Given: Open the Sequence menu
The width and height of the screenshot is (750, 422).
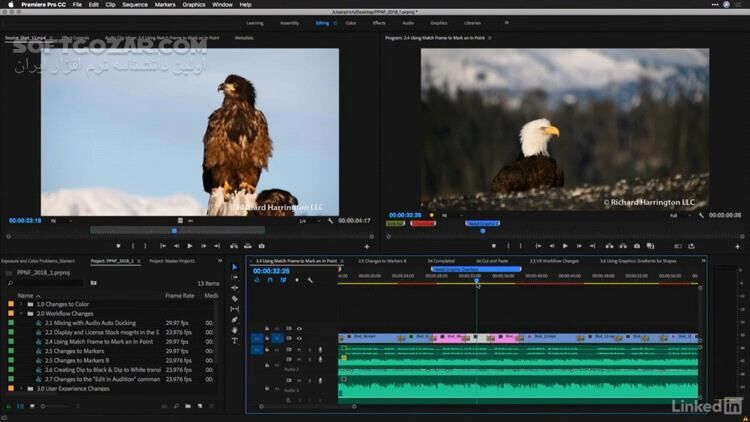Looking at the screenshot, I should [135, 4].
